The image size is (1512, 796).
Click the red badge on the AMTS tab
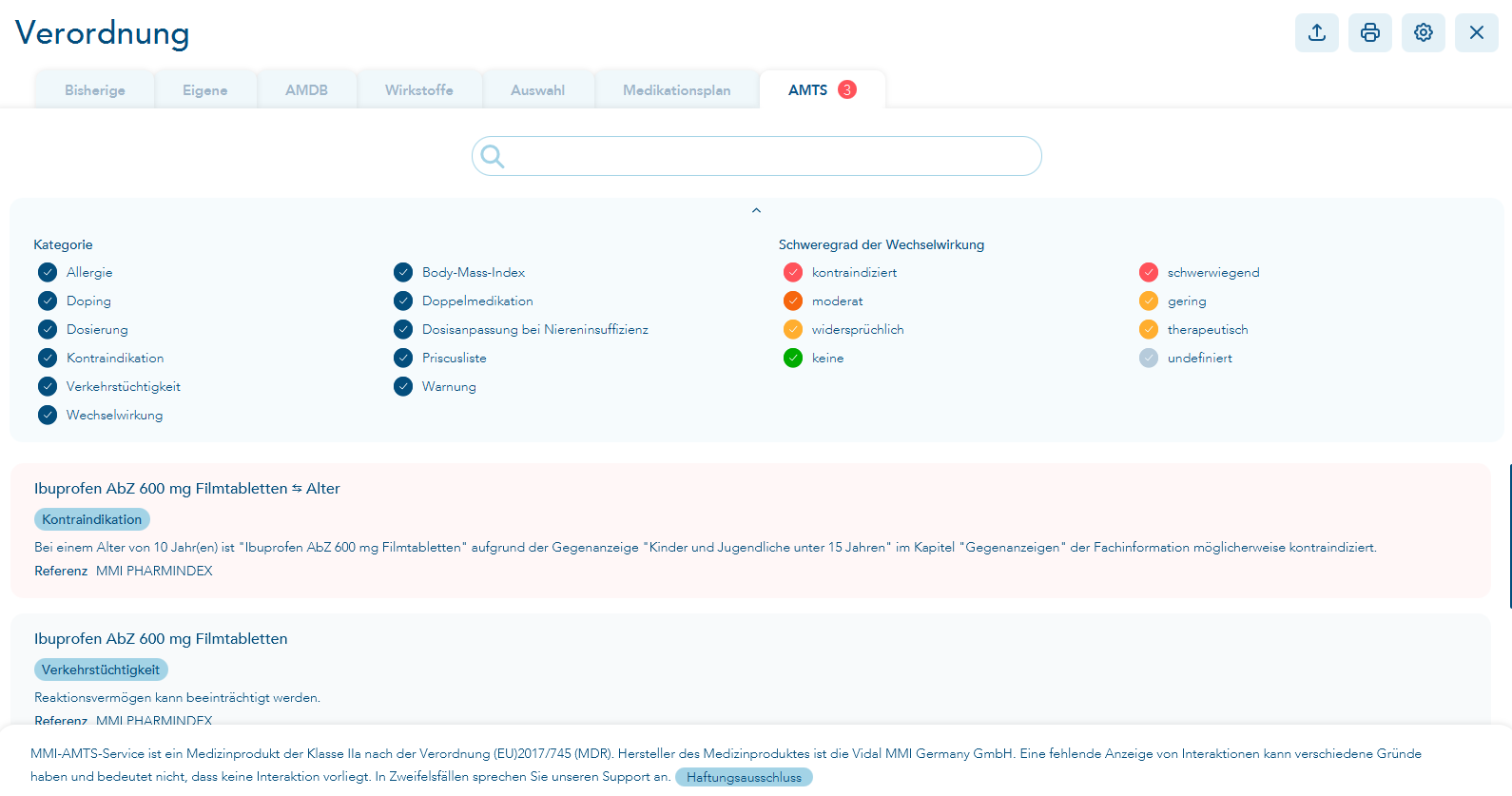tap(847, 89)
